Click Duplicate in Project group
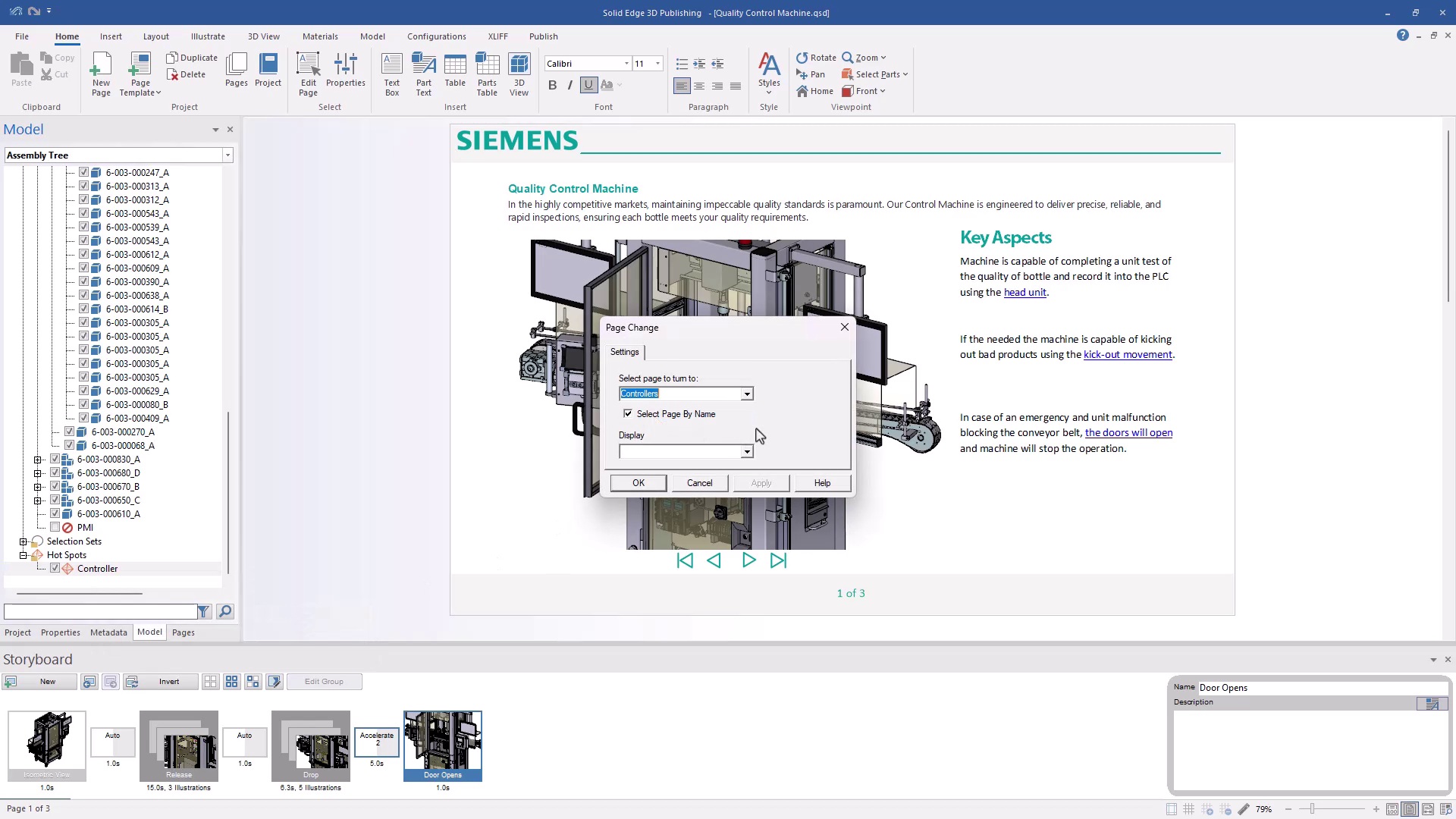1456x819 pixels. coord(192,58)
